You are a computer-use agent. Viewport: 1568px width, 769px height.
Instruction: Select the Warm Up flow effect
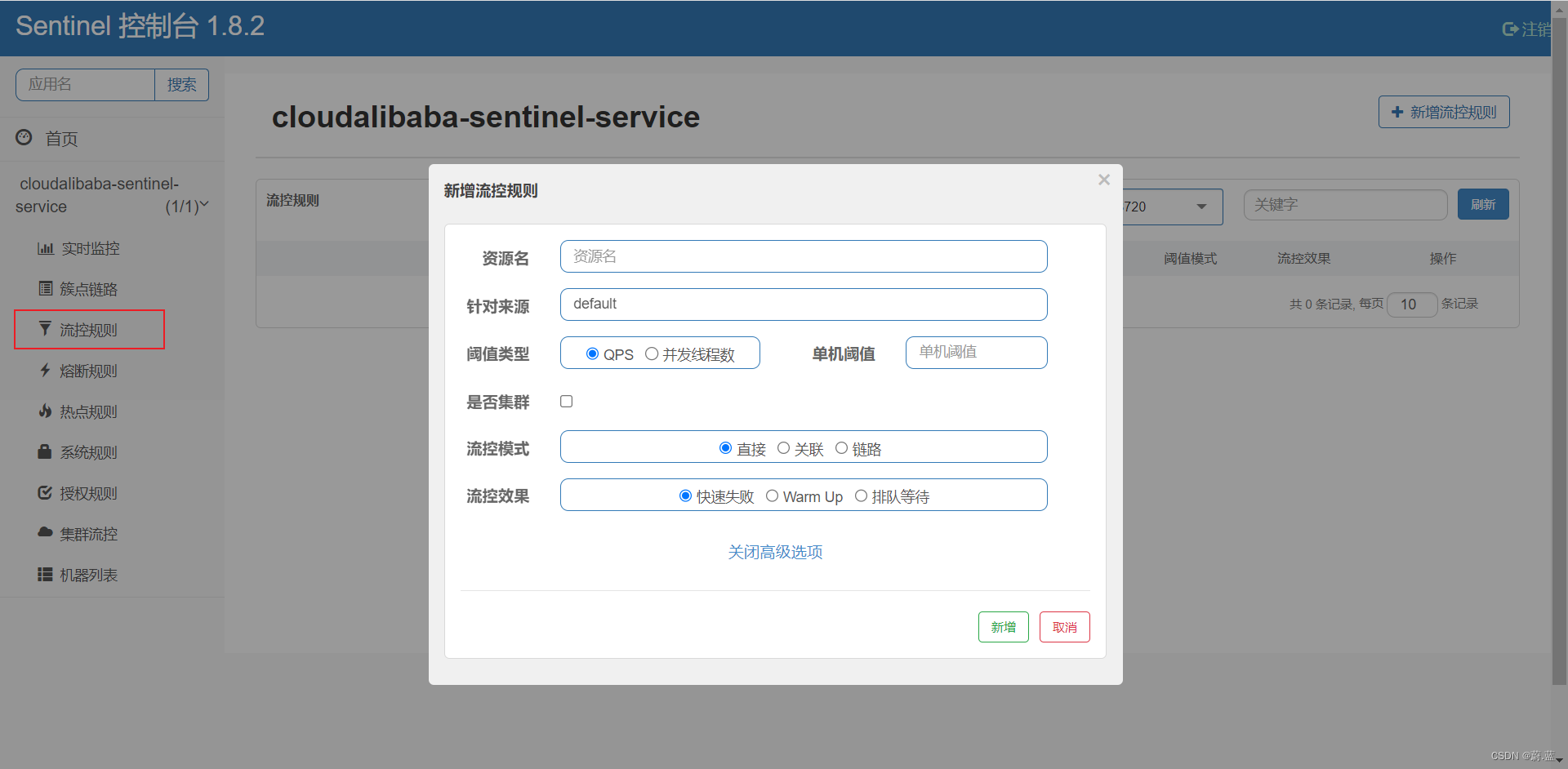point(772,496)
